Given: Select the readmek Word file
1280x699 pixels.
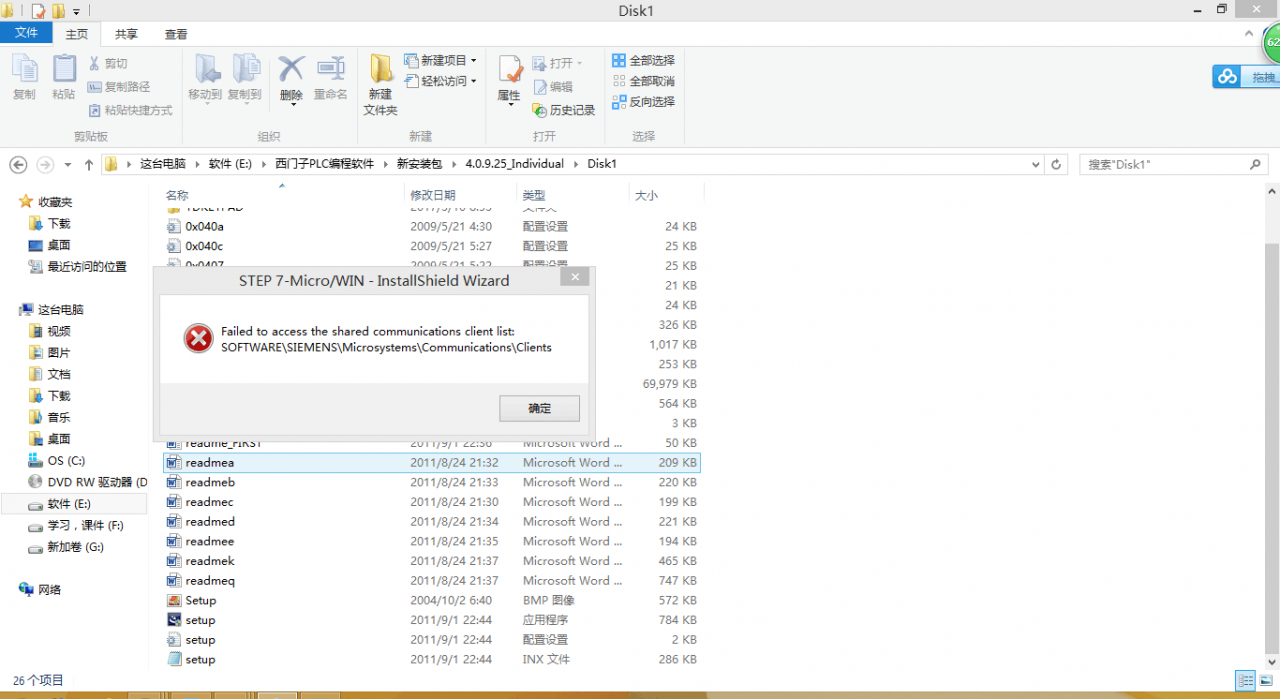Looking at the screenshot, I should (431, 561).
